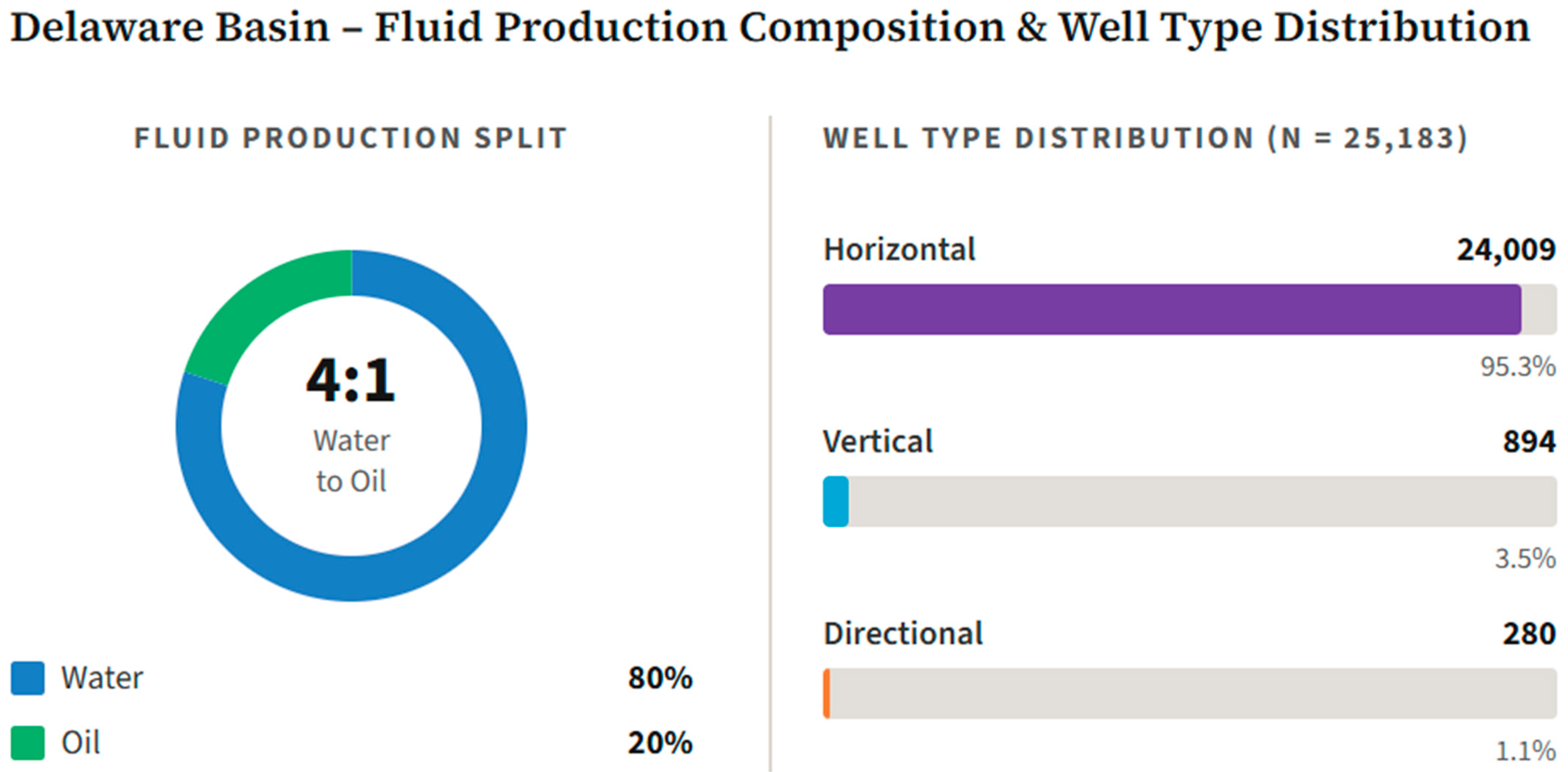This screenshot has width=1568, height=772.
Task: Click the Delaware Basin chart title
Action: 771,28
